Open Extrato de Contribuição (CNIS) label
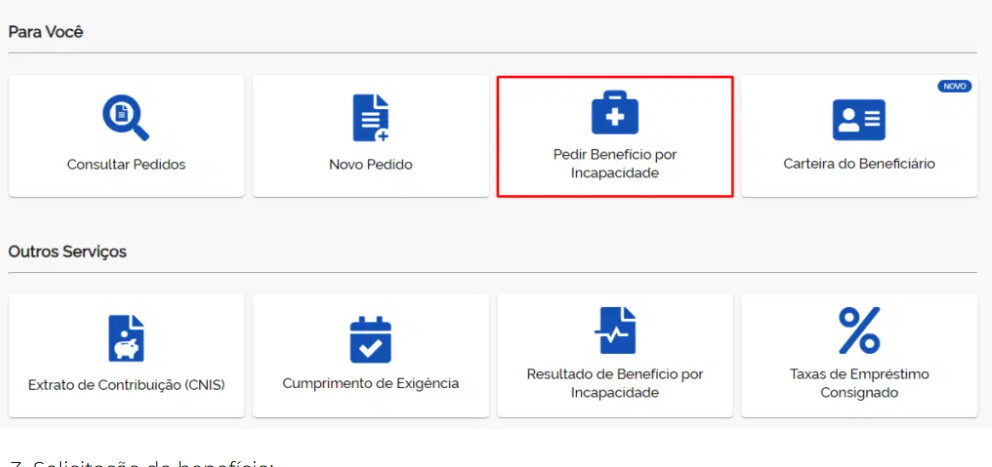Viewport: 992px width, 467px height. [x=126, y=384]
